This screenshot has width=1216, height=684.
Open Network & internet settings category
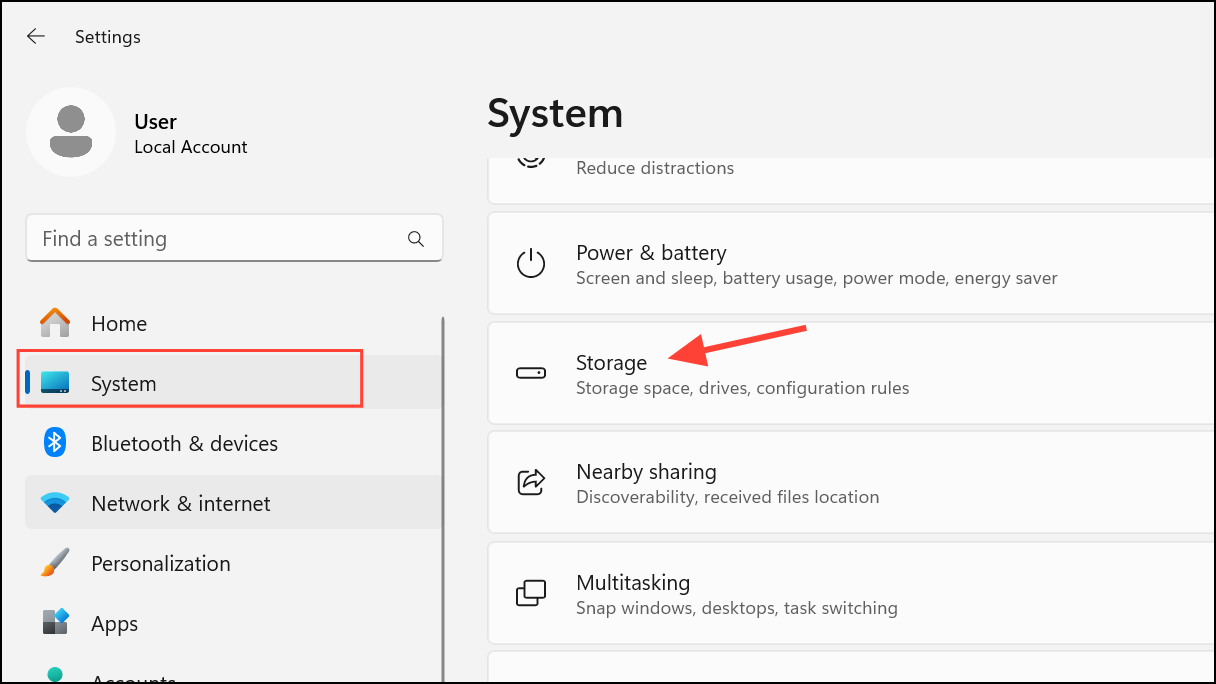pyautogui.click(x=181, y=503)
